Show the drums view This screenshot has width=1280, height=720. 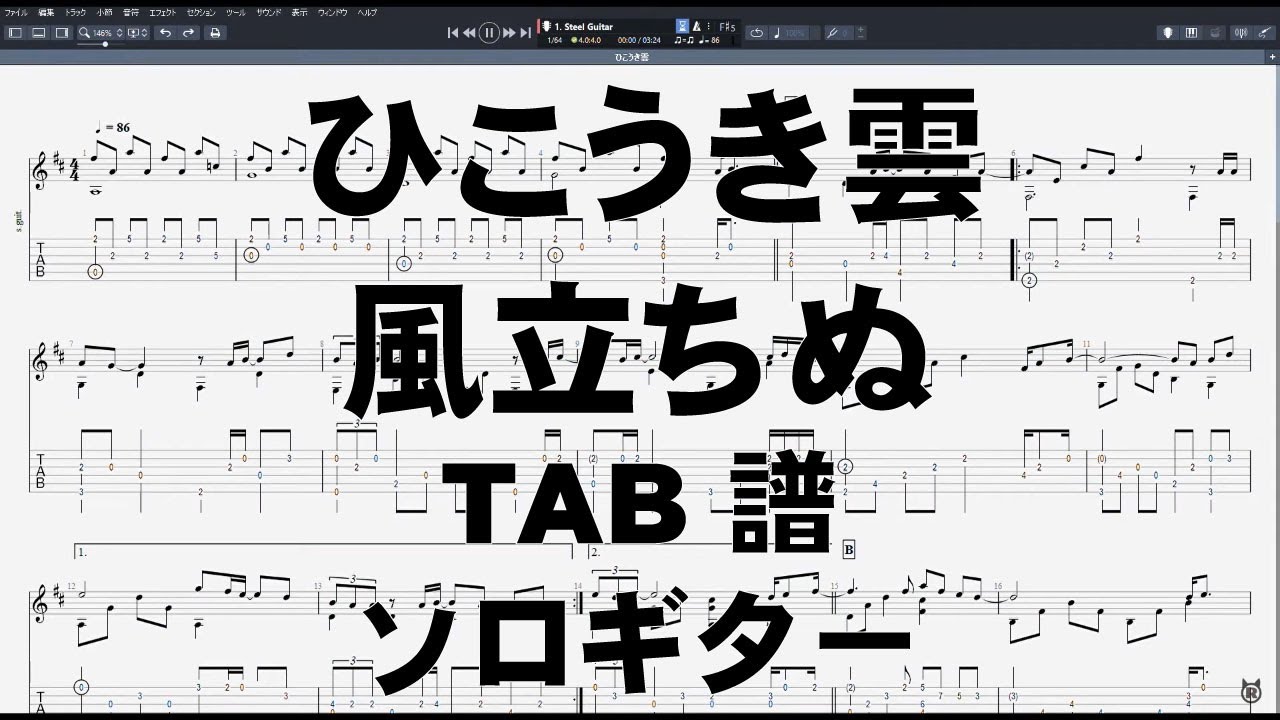coord(1215,33)
